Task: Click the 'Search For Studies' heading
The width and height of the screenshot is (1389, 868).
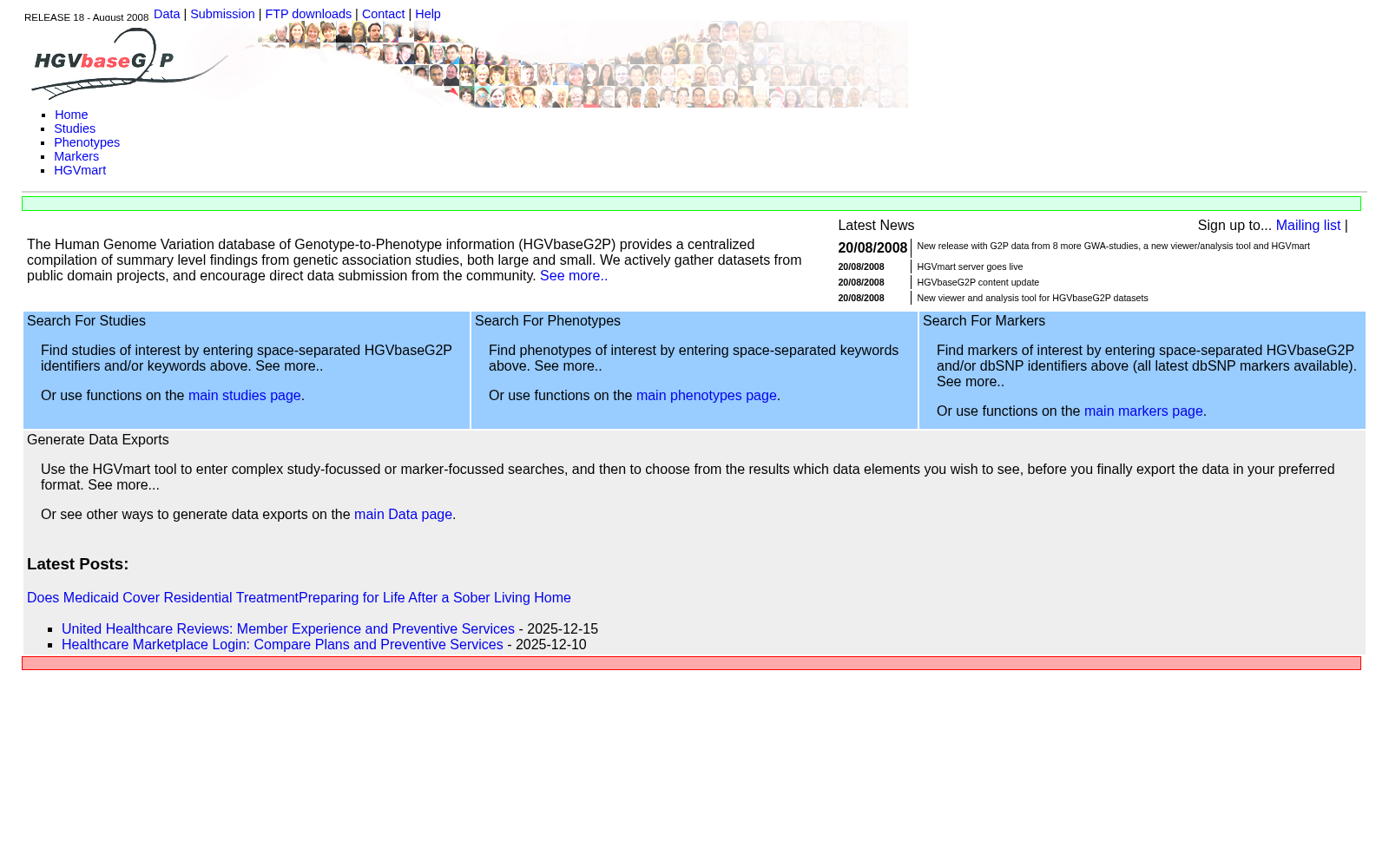Action: 86,321
